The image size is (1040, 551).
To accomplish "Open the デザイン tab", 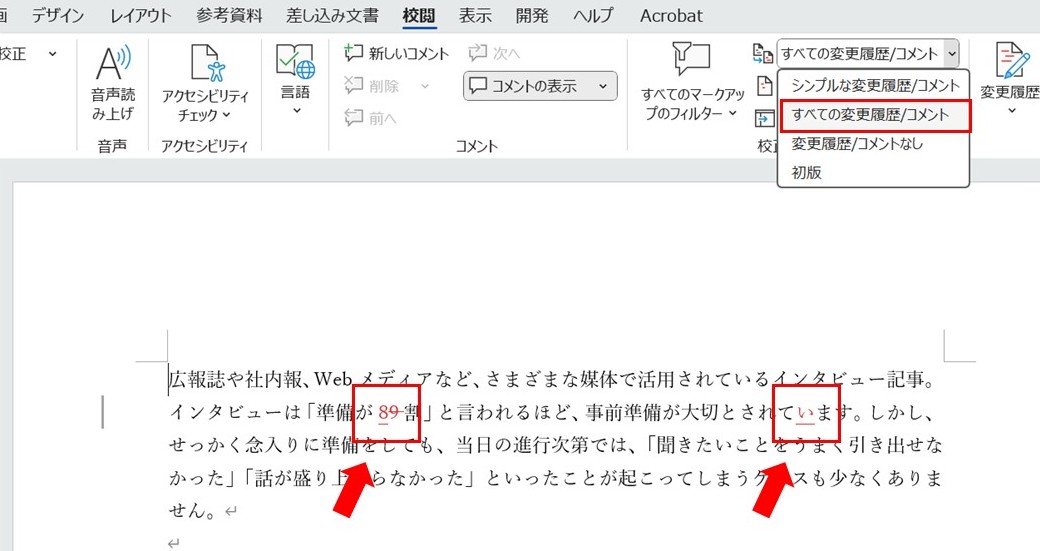I will pos(58,15).
